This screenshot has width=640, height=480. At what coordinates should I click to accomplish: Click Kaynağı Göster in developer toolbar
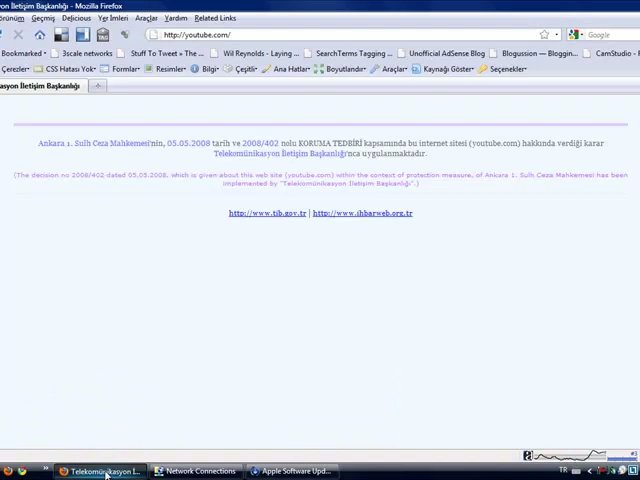click(x=443, y=69)
